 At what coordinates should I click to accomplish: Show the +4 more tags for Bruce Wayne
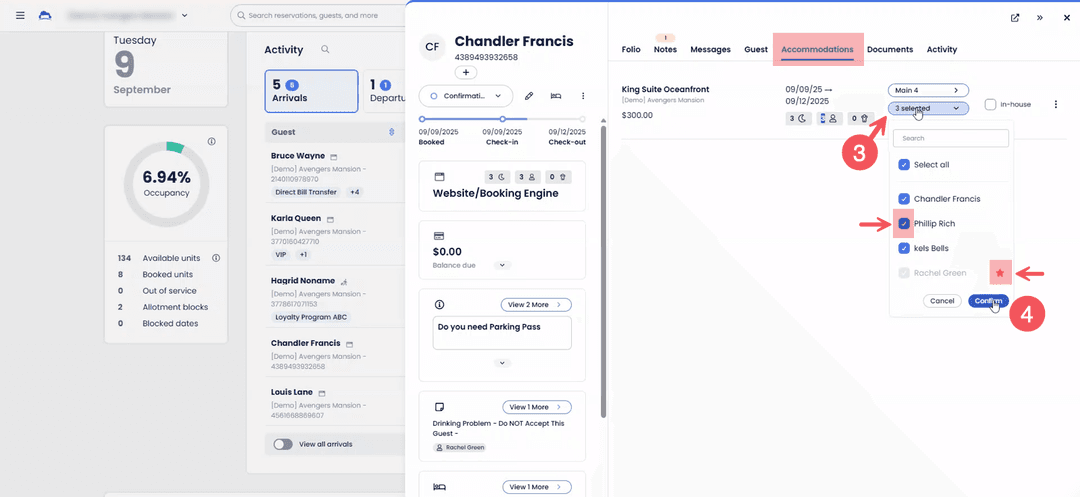click(354, 192)
